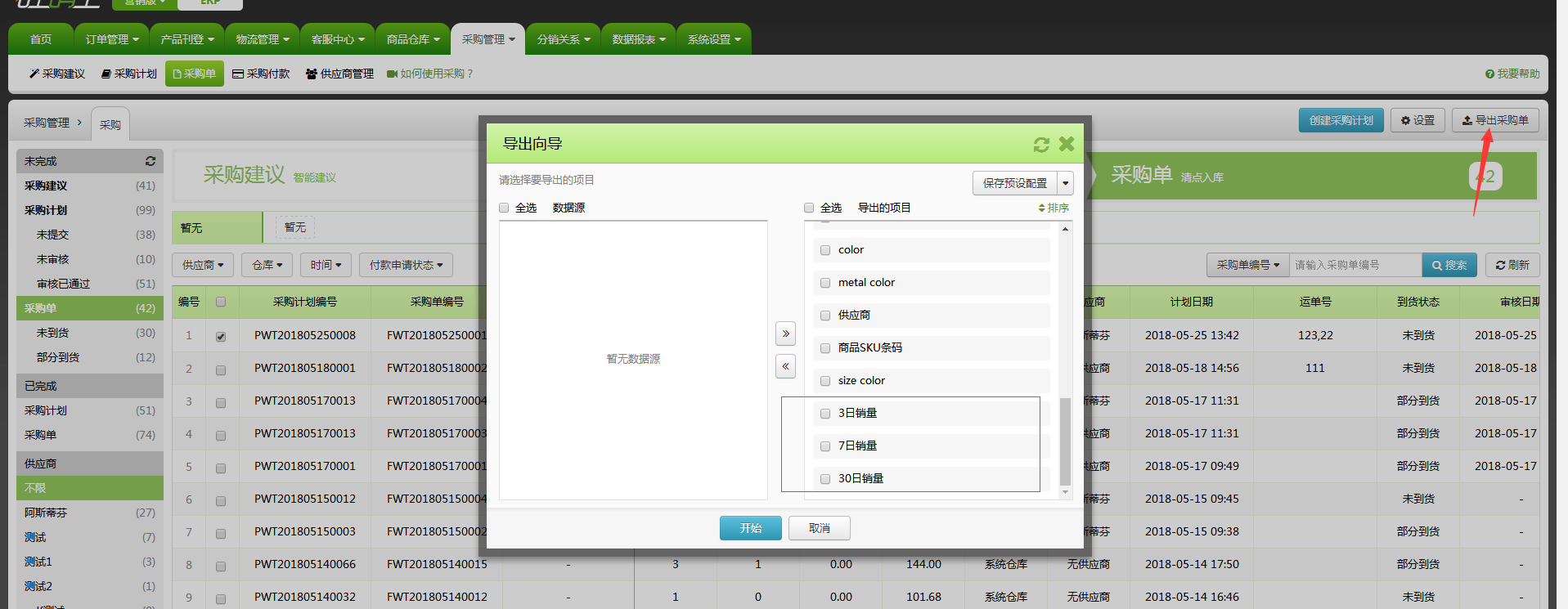Open the 分销关系 menu

pyautogui.click(x=564, y=39)
